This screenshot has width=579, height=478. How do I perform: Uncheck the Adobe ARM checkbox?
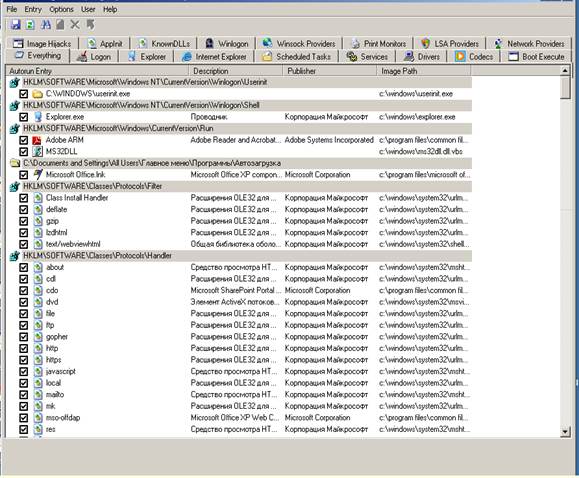click(x=24, y=140)
